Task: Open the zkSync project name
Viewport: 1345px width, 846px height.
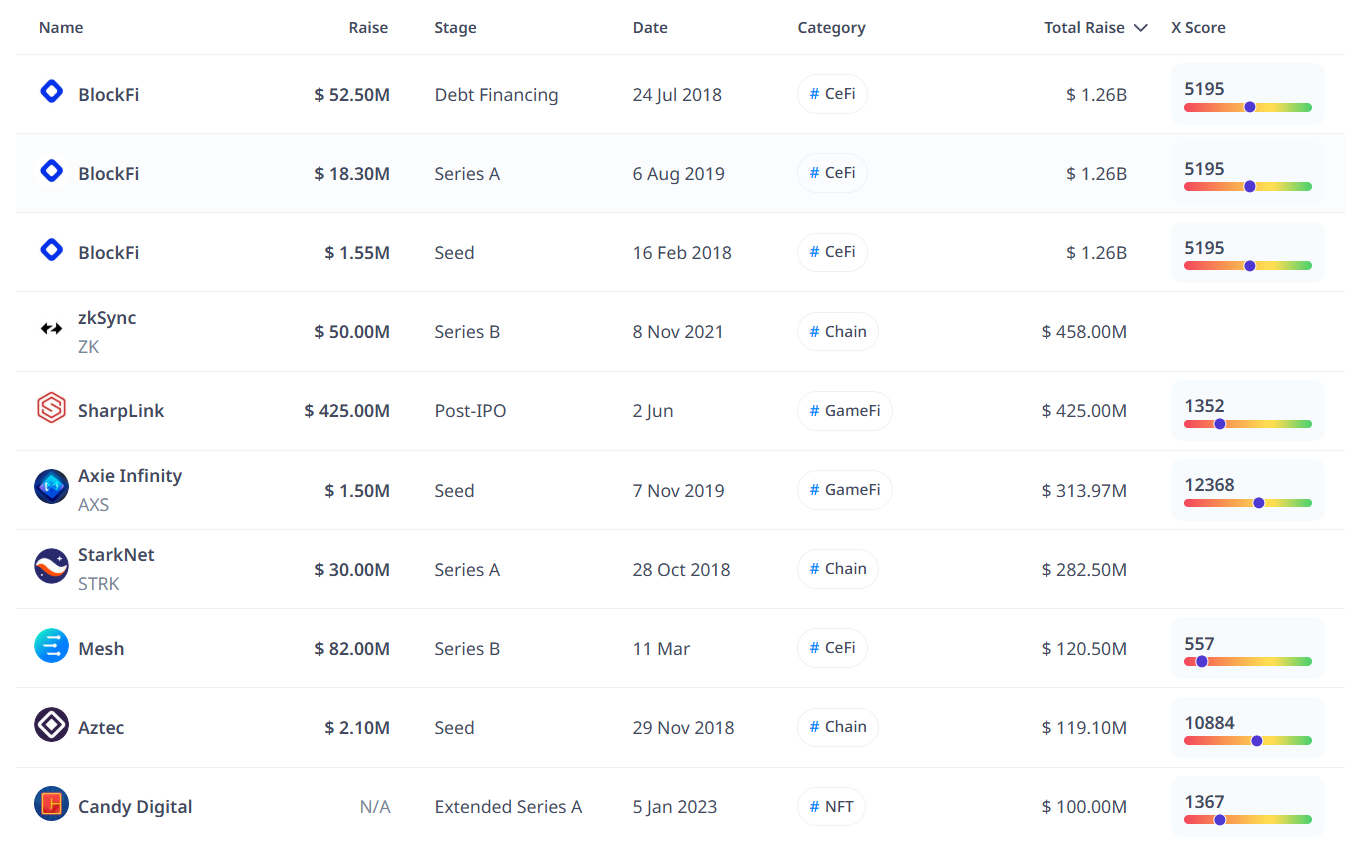Action: [x=107, y=318]
